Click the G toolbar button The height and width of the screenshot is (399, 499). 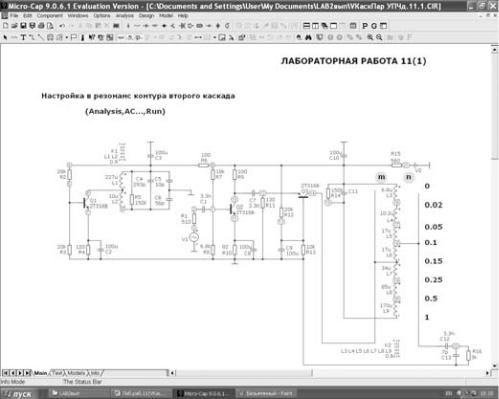point(374,26)
